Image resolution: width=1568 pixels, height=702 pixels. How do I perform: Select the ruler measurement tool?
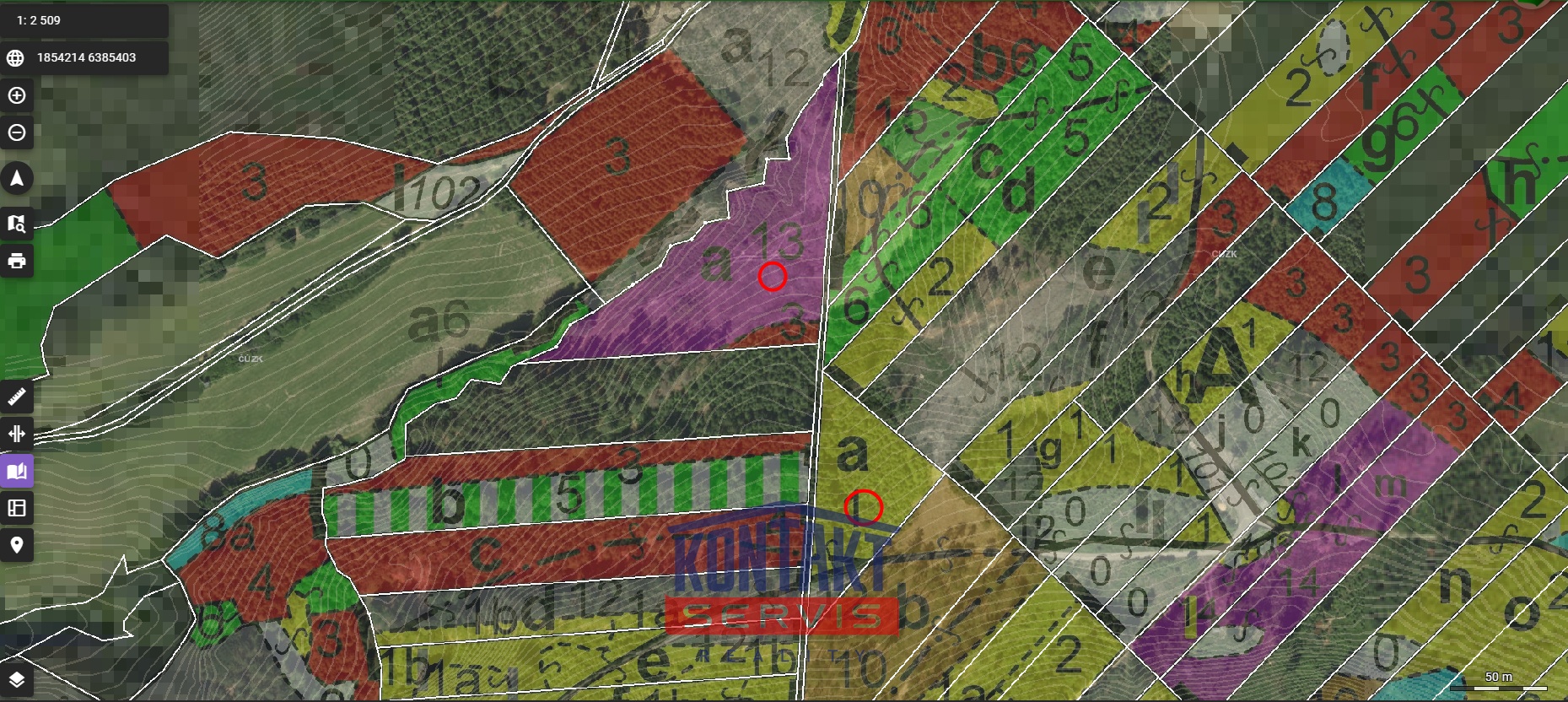17,397
